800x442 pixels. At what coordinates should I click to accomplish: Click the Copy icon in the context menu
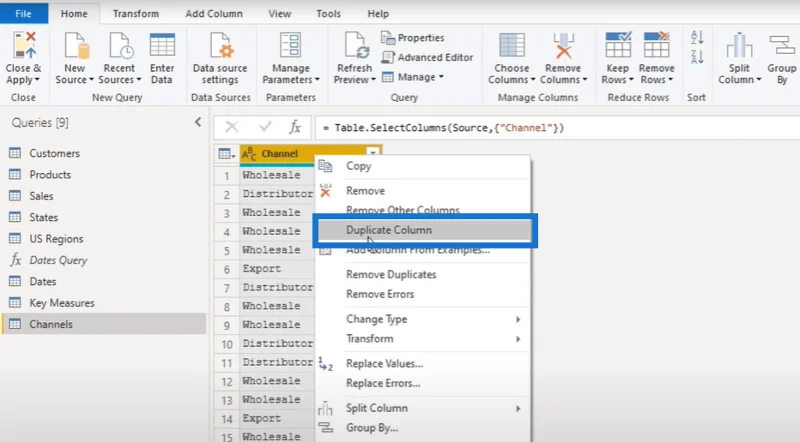(326, 166)
